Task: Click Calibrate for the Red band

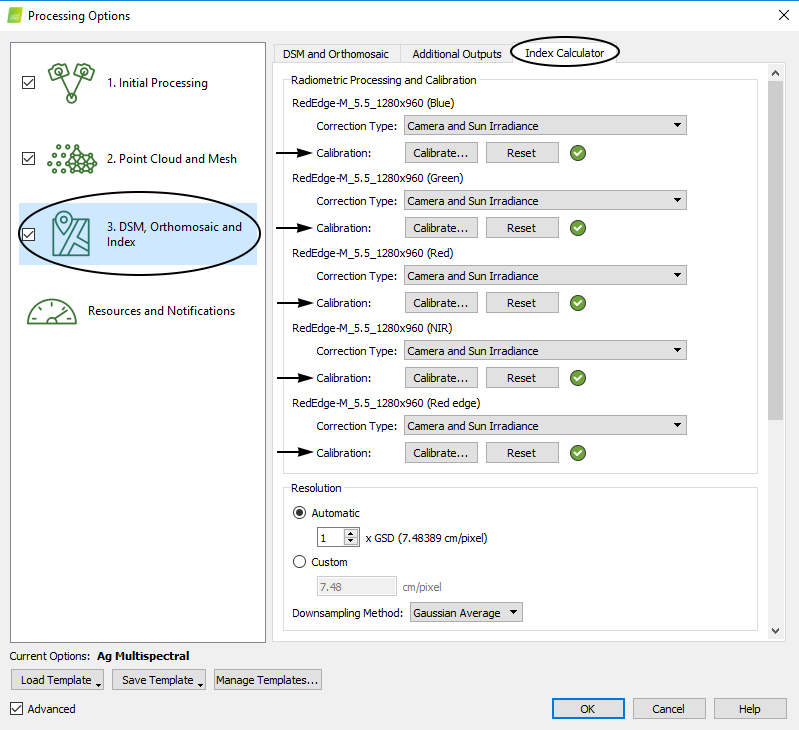Action: coord(441,303)
